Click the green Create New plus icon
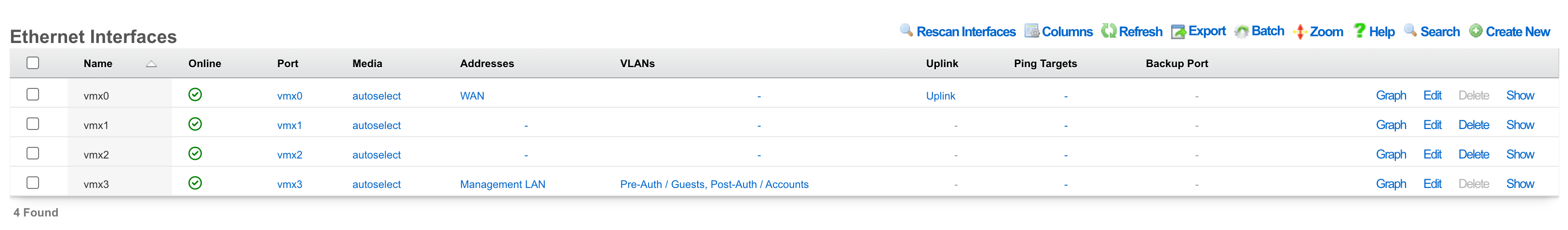This screenshot has width=1568, height=230. tap(1476, 31)
